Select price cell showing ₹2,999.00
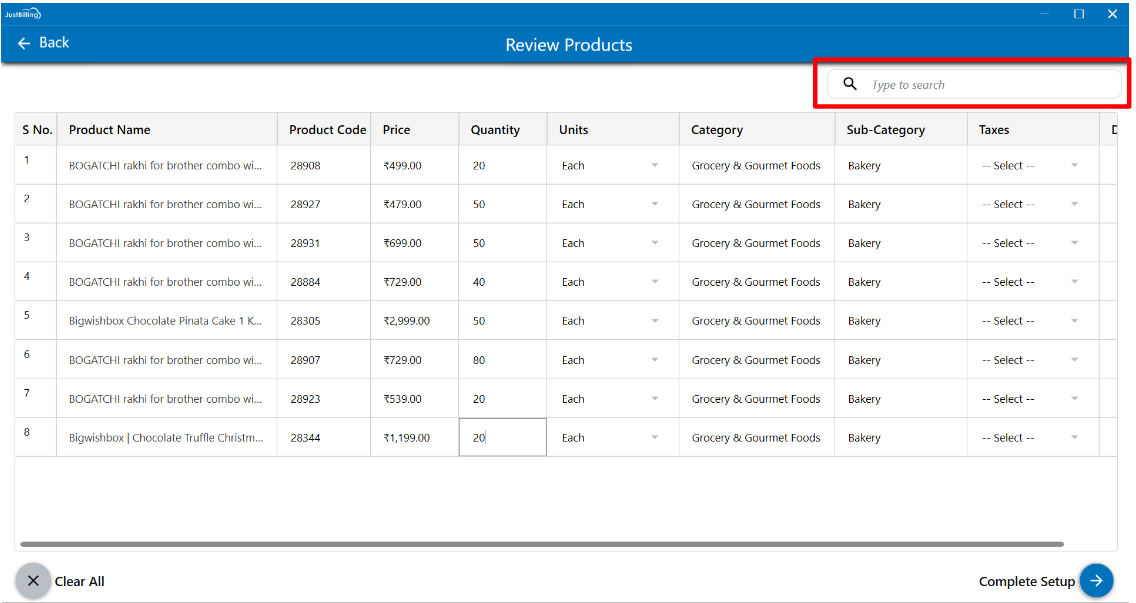This screenshot has width=1136, height=603. (x=407, y=322)
